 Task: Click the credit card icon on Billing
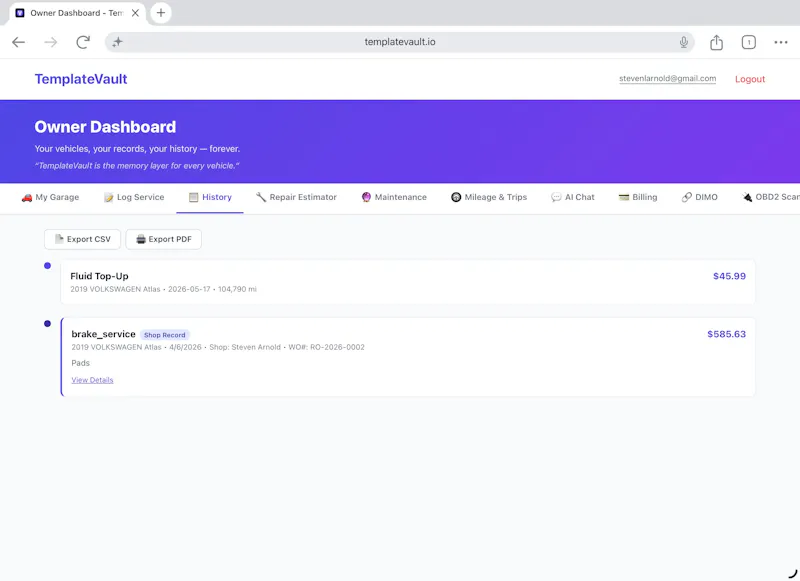623,197
